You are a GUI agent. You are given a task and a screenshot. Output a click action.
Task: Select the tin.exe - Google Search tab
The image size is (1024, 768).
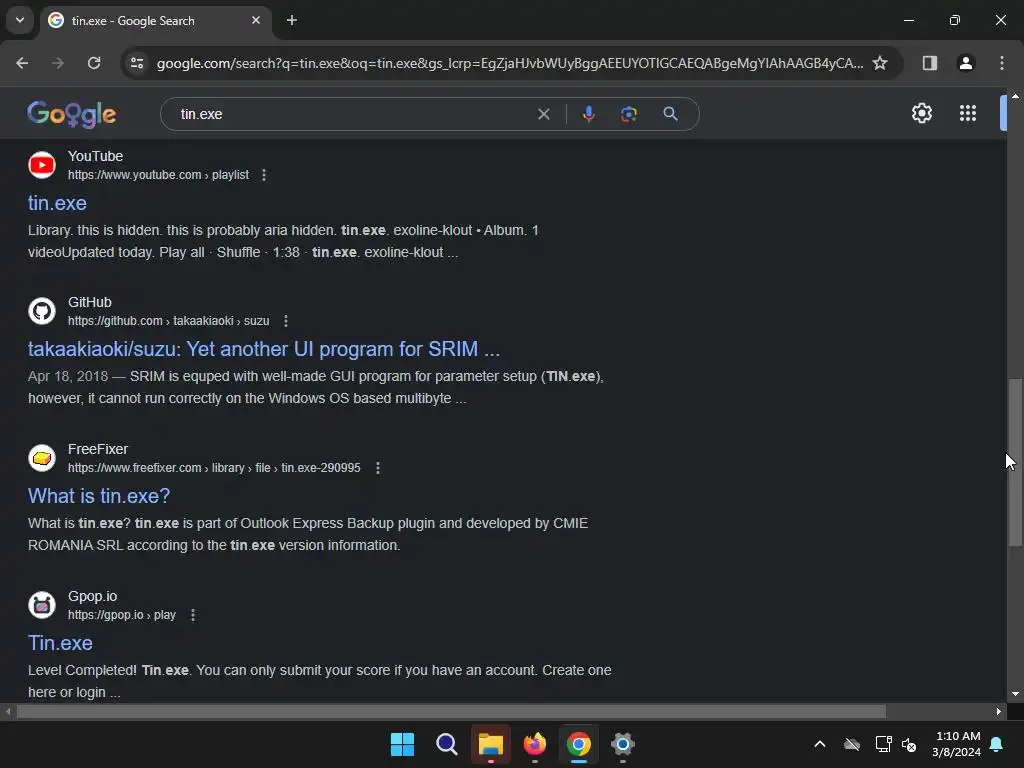tap(156, 20)
